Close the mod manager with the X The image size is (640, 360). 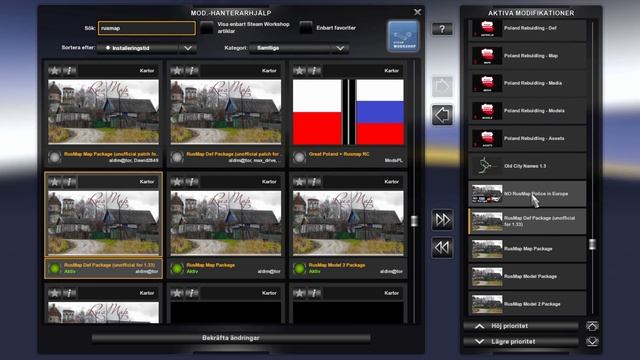point(418,12)
